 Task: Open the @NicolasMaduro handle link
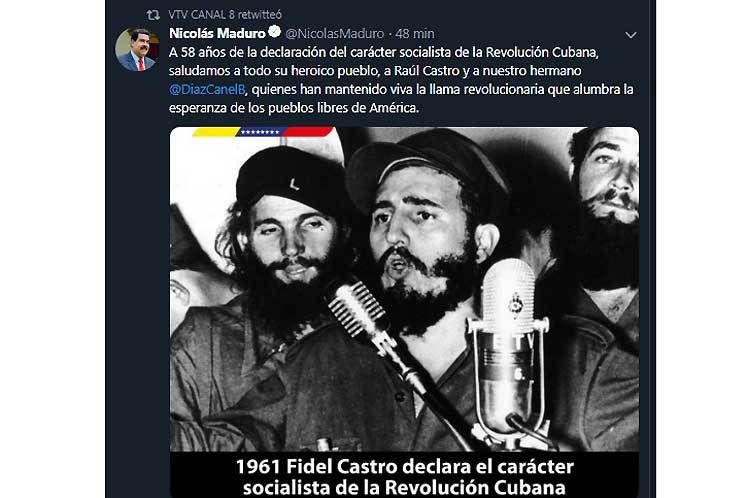(x=334, y=33)
